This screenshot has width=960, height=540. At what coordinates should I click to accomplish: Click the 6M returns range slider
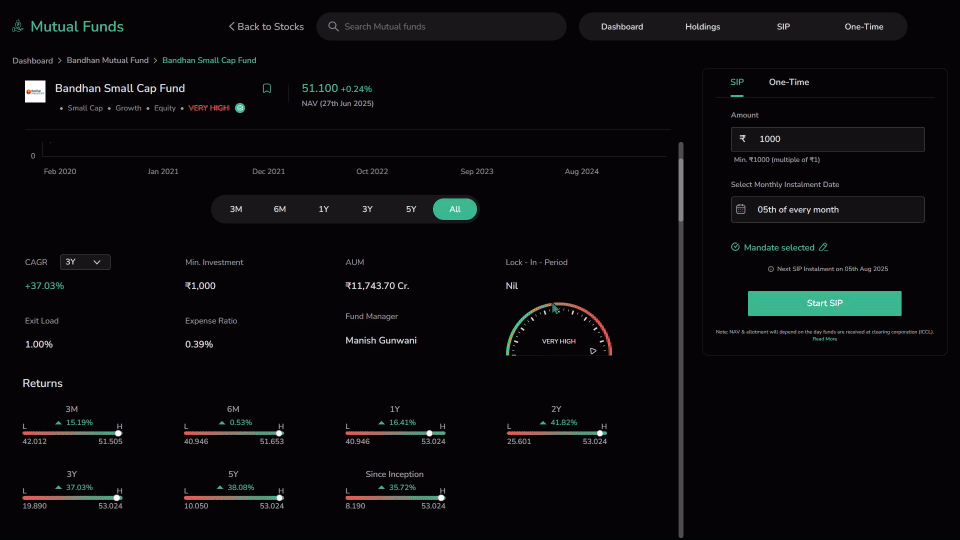tap(234, 433)
